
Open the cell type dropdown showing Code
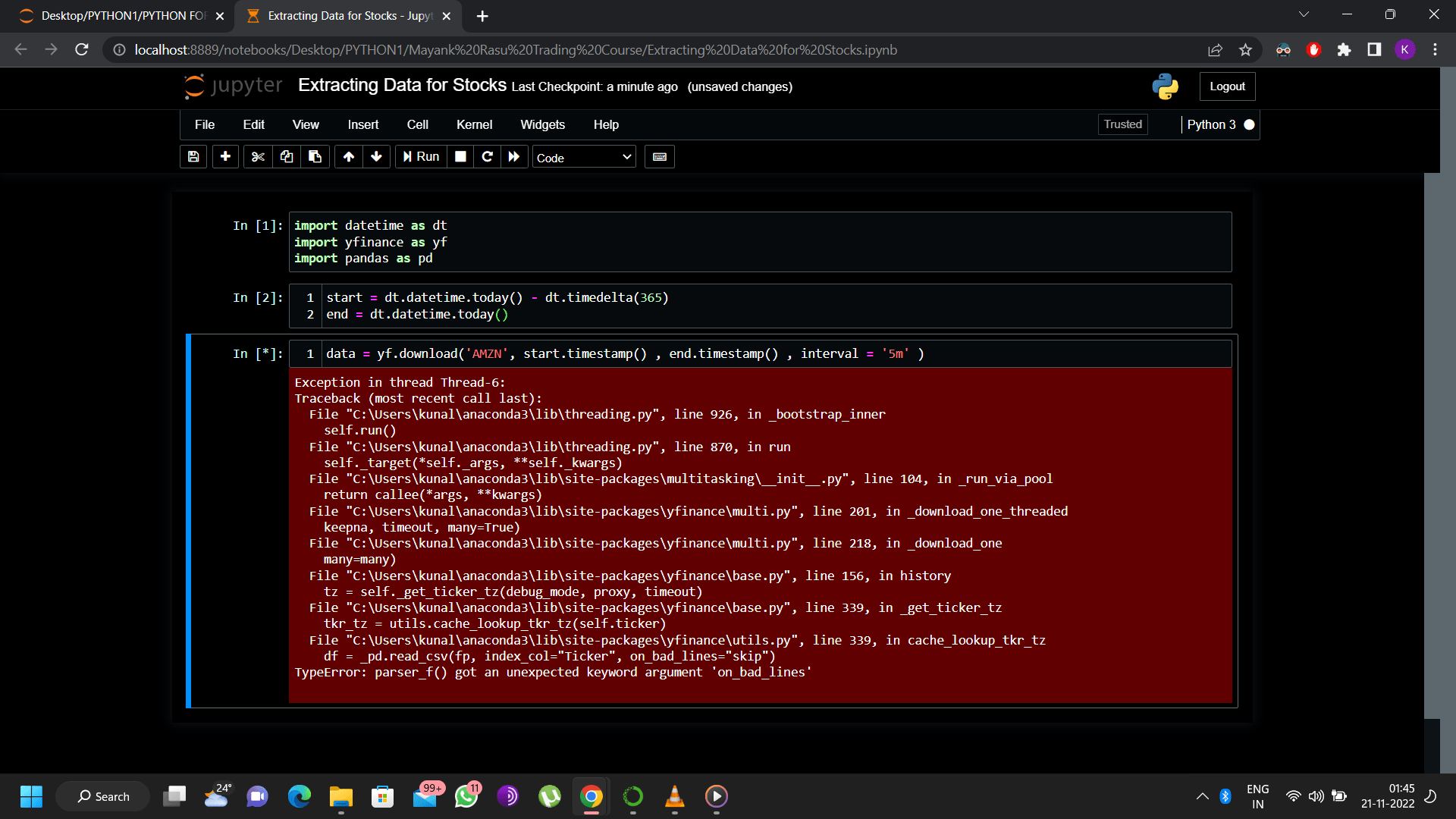(583, 157)
